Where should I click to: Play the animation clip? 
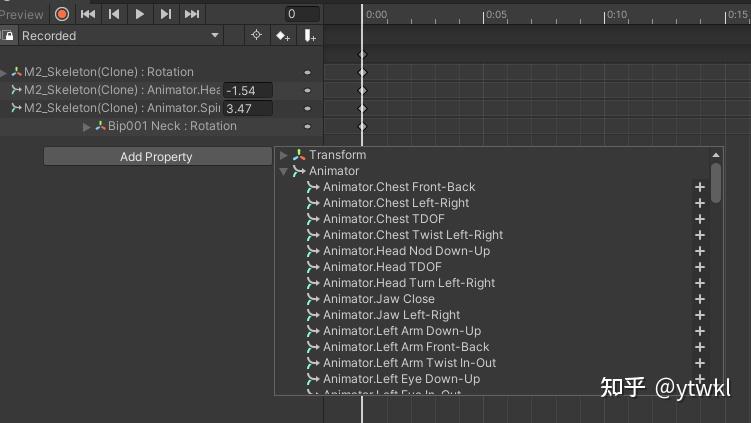[140, 14]
